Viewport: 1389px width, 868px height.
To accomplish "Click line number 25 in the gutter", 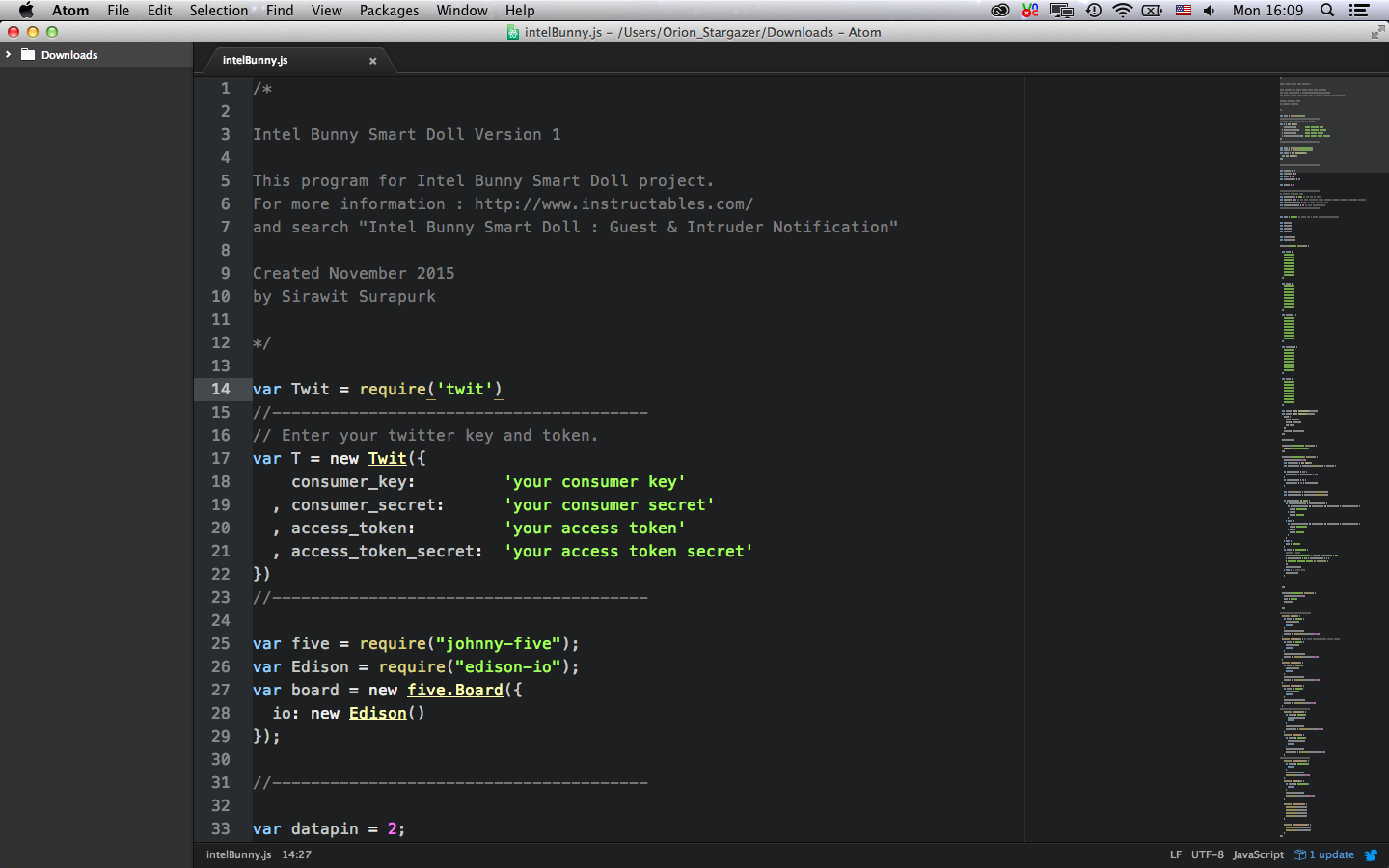I will (221, 643).
